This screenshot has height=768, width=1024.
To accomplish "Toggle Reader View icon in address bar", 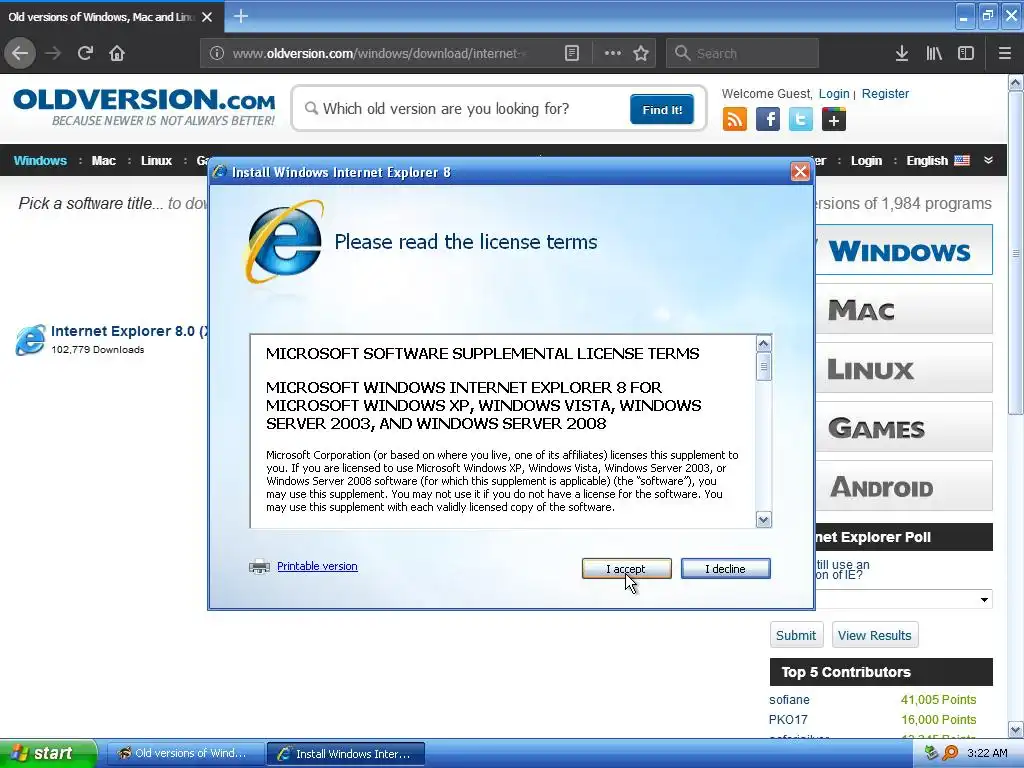I will (x=571, y=53).
